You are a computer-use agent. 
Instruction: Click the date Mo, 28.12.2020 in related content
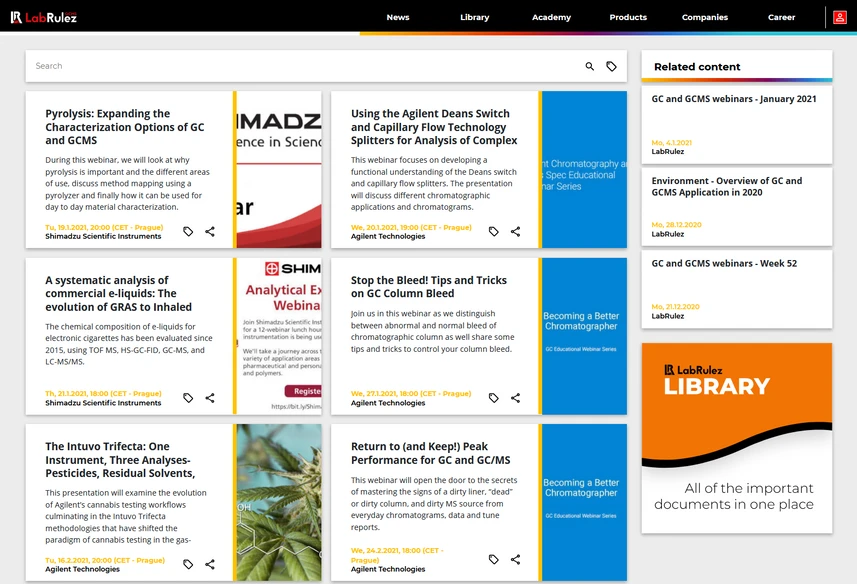pyautogui.click(x=676, y=225)
